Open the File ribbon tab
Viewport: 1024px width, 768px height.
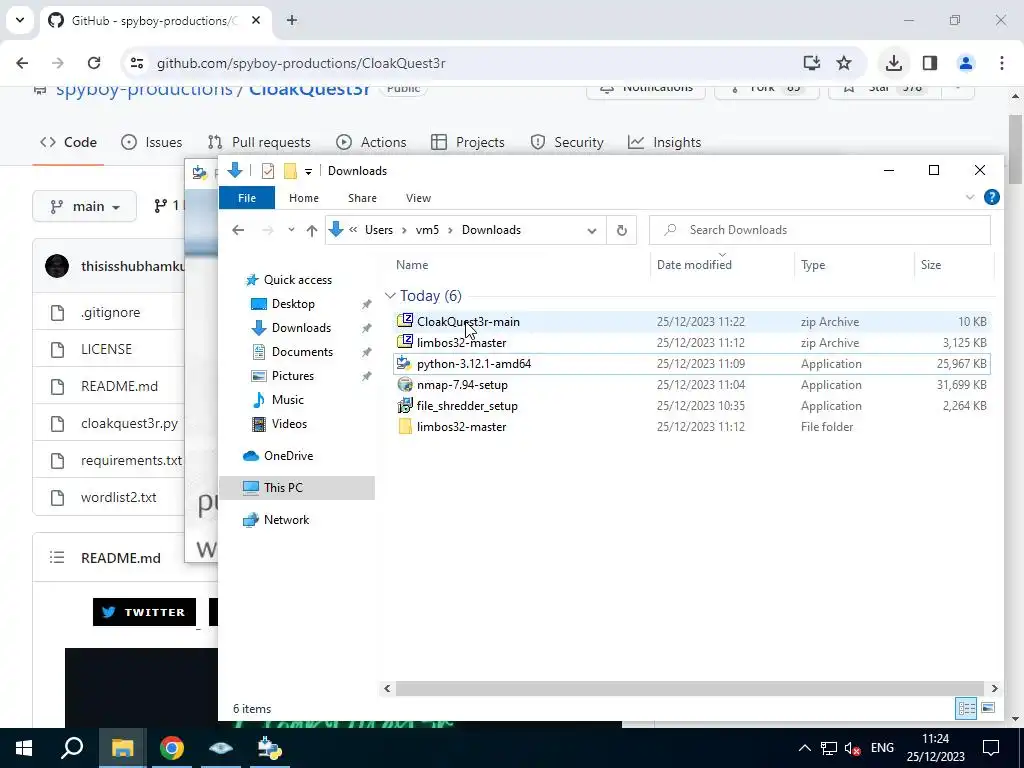247,198
